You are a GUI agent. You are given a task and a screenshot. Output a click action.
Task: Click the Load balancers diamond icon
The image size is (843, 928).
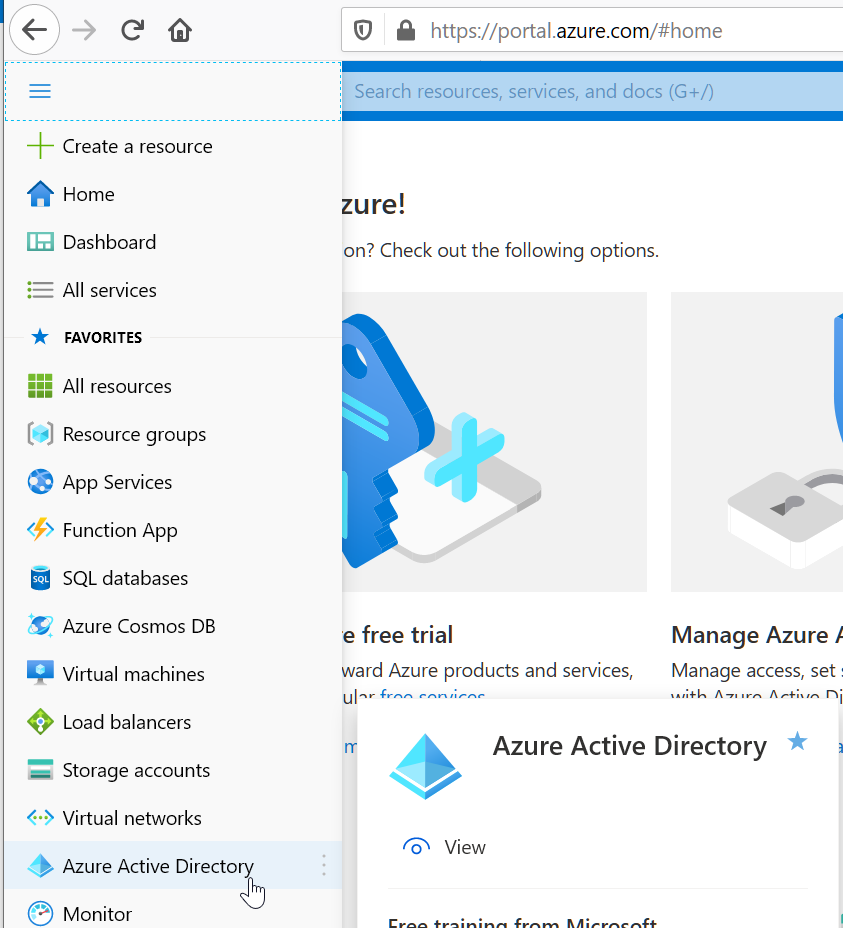(x=40, y=721)
